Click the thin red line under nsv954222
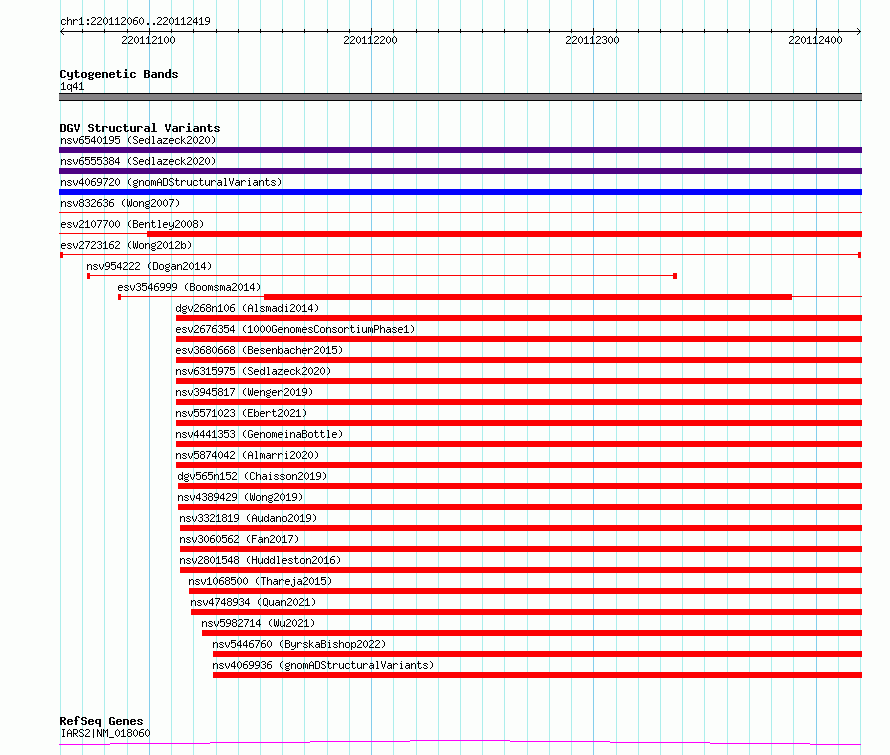This screenshot has height=755, width=890. tap(381, 276)
